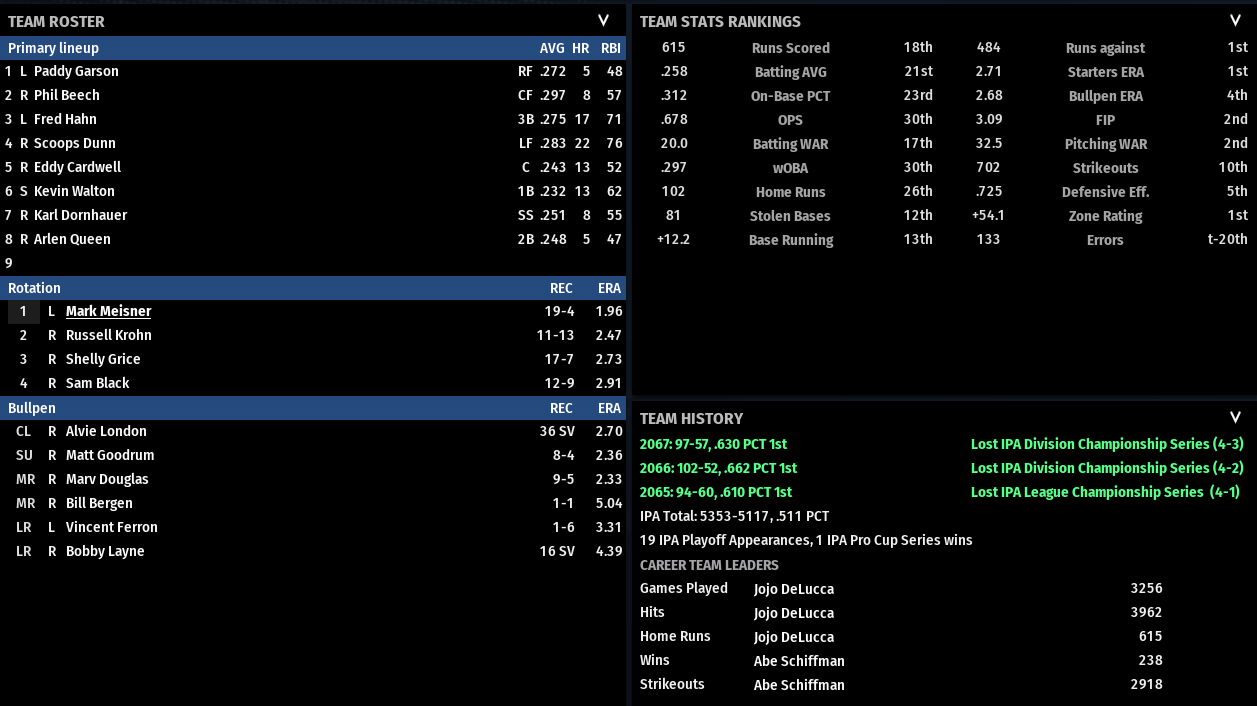Open the Team History panel dropdown
The height and width of the screenshot is (706, 1257).
click(x=1235, y=418)
